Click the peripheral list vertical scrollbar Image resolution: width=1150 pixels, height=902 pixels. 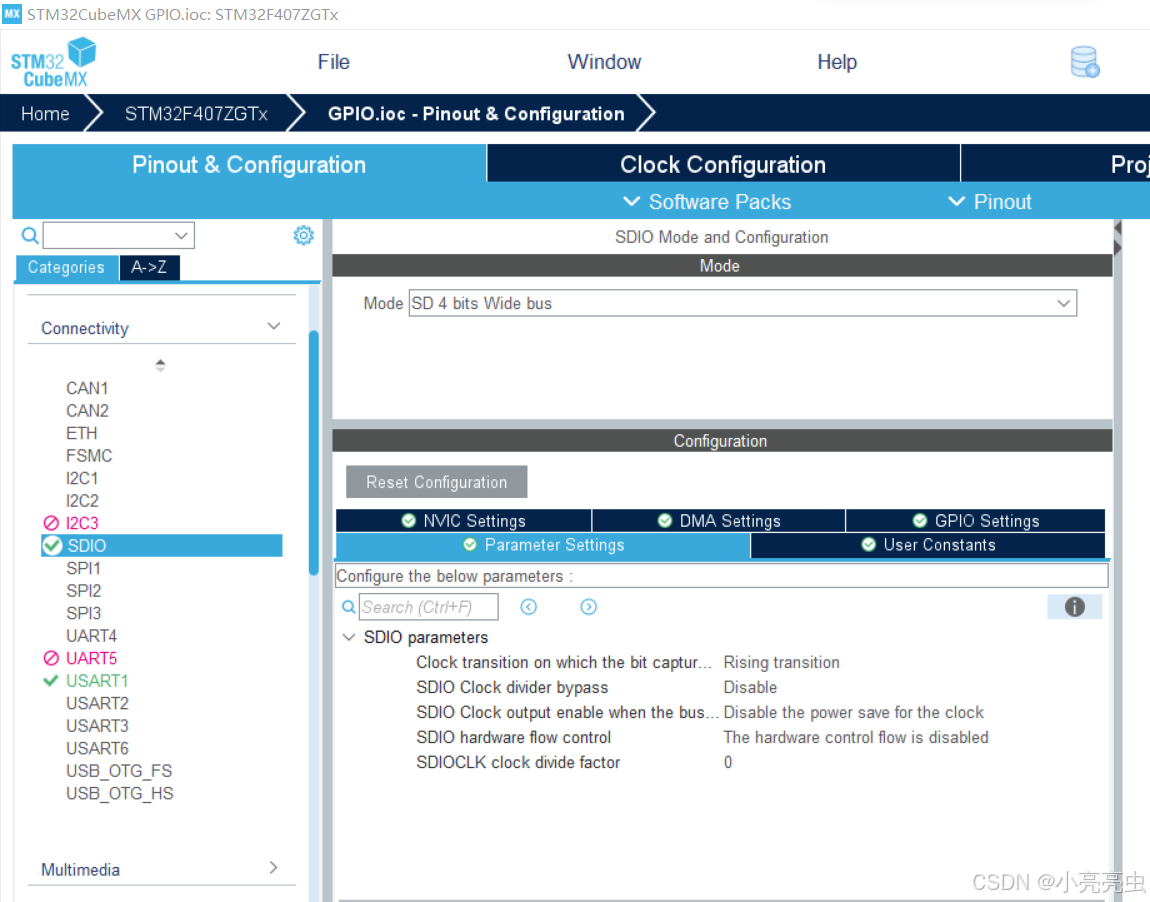pos(314,452)
